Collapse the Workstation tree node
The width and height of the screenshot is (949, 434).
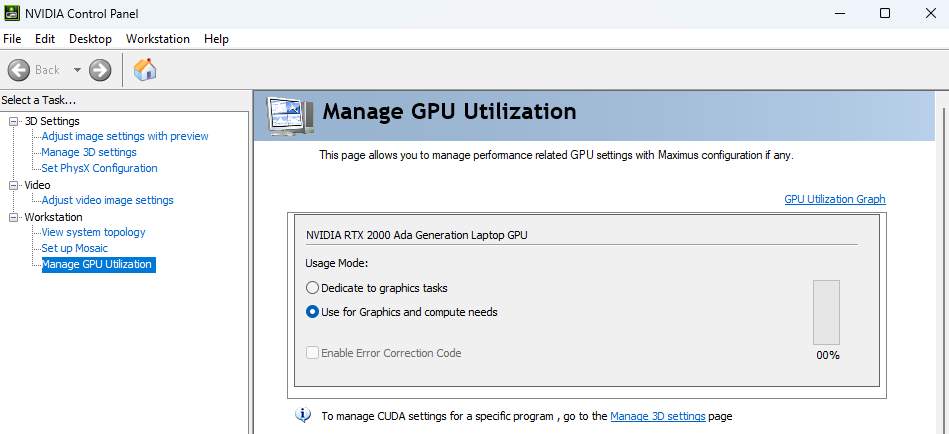click(x=13, y=217)
